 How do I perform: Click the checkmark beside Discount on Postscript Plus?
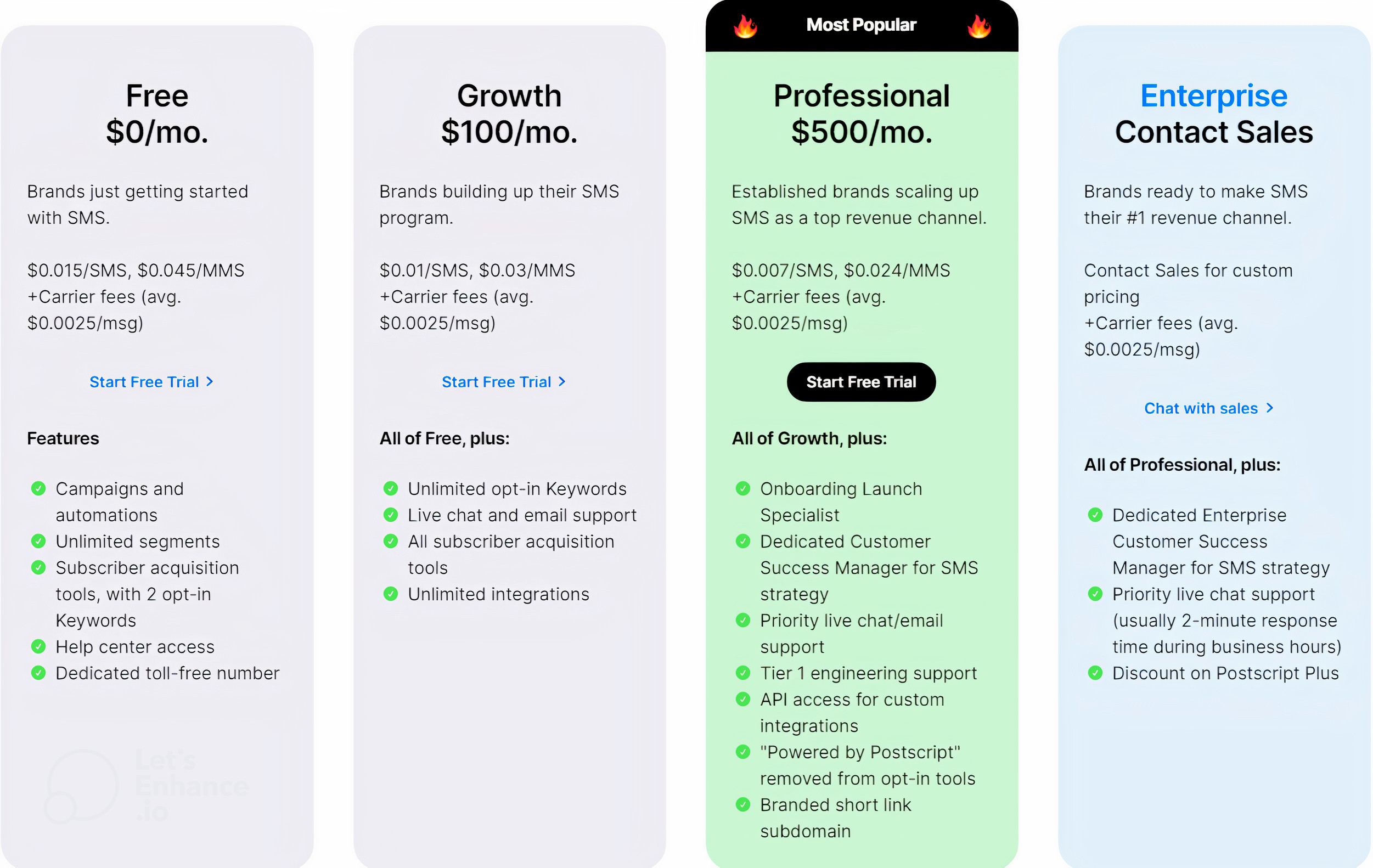click(1095, 673)
